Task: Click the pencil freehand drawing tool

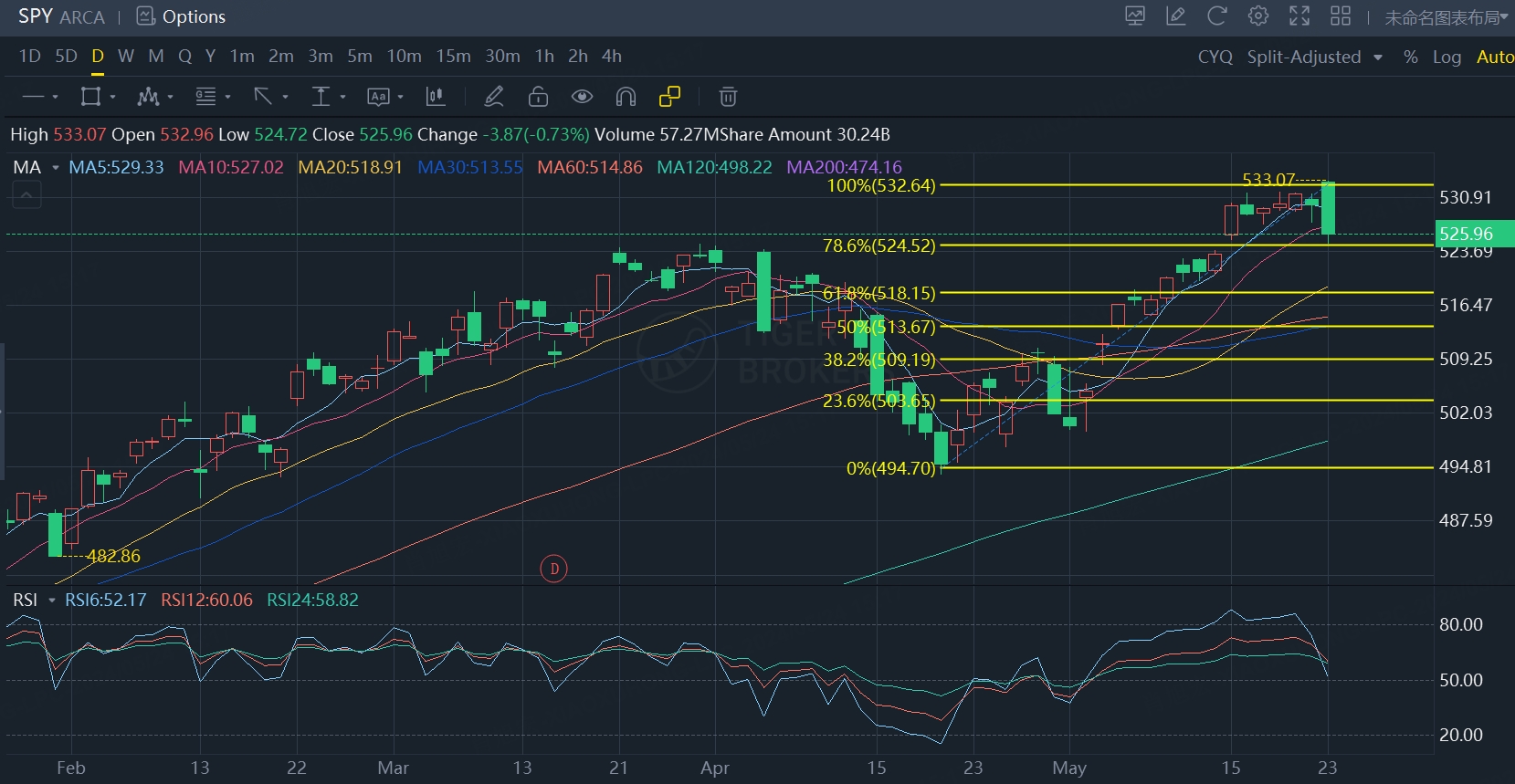Action: tap(494, 97)
